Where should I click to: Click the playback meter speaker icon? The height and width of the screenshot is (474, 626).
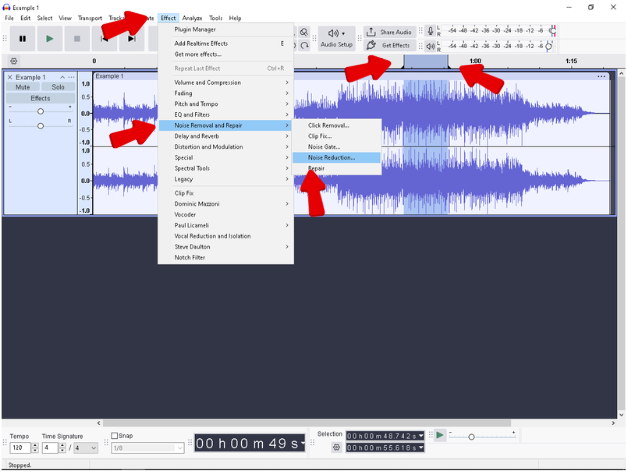431,46
